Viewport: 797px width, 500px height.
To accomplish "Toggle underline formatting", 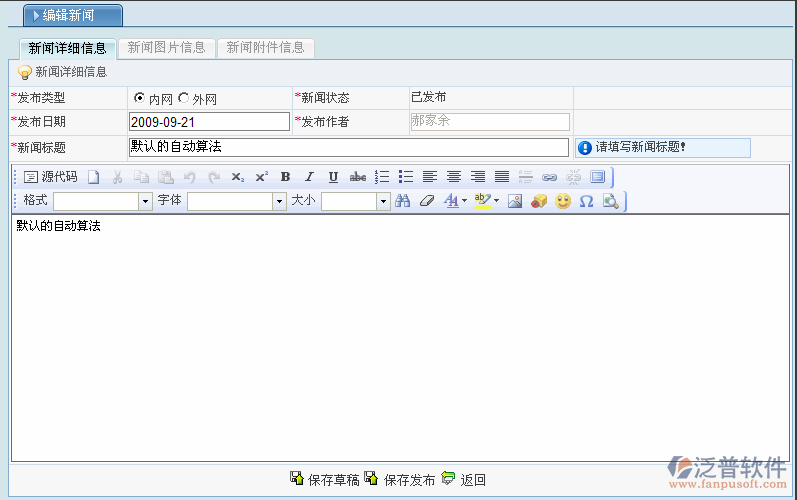I will 333,177.
